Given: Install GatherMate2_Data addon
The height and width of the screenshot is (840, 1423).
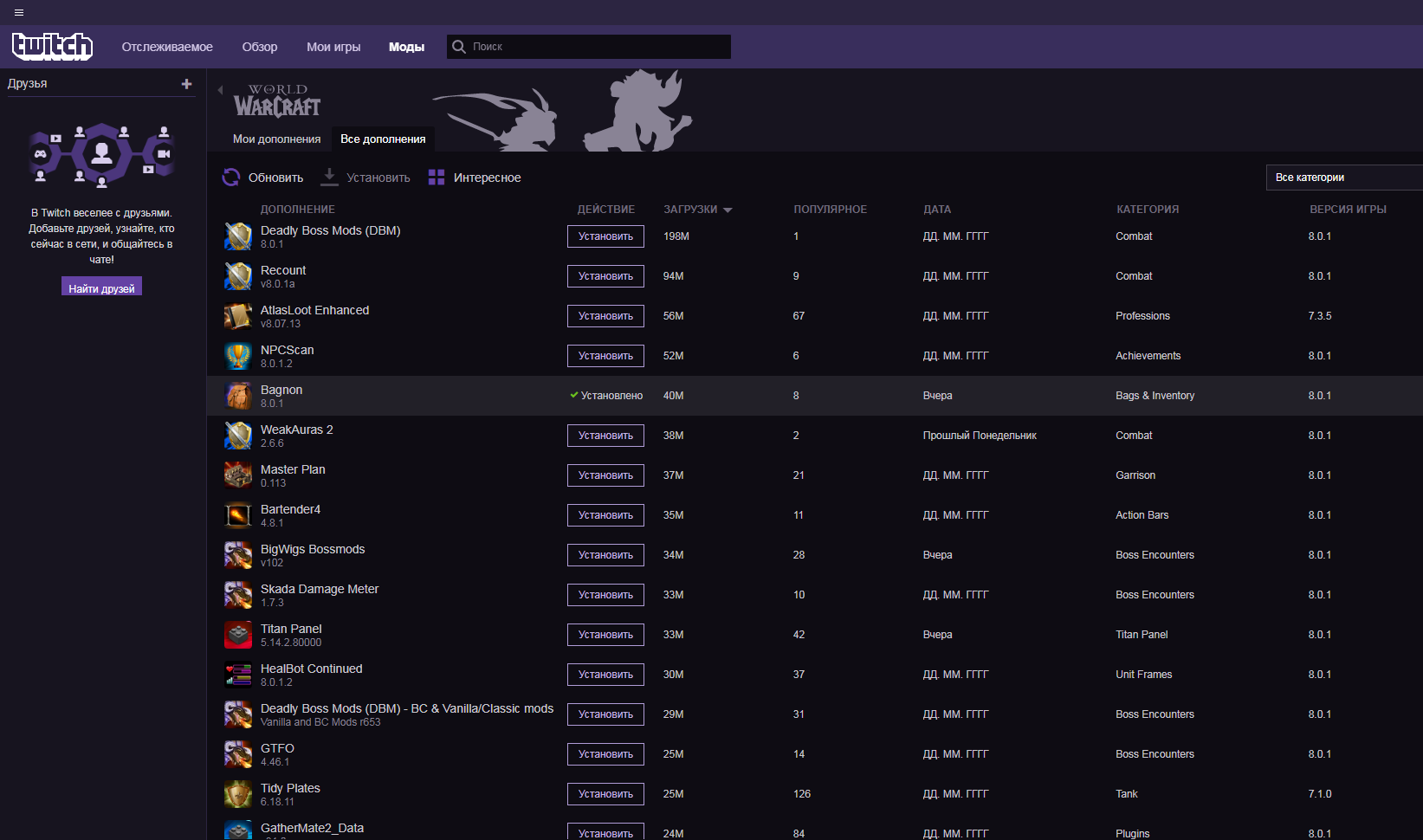Looking at the screenshot, I should click(605, 831).
